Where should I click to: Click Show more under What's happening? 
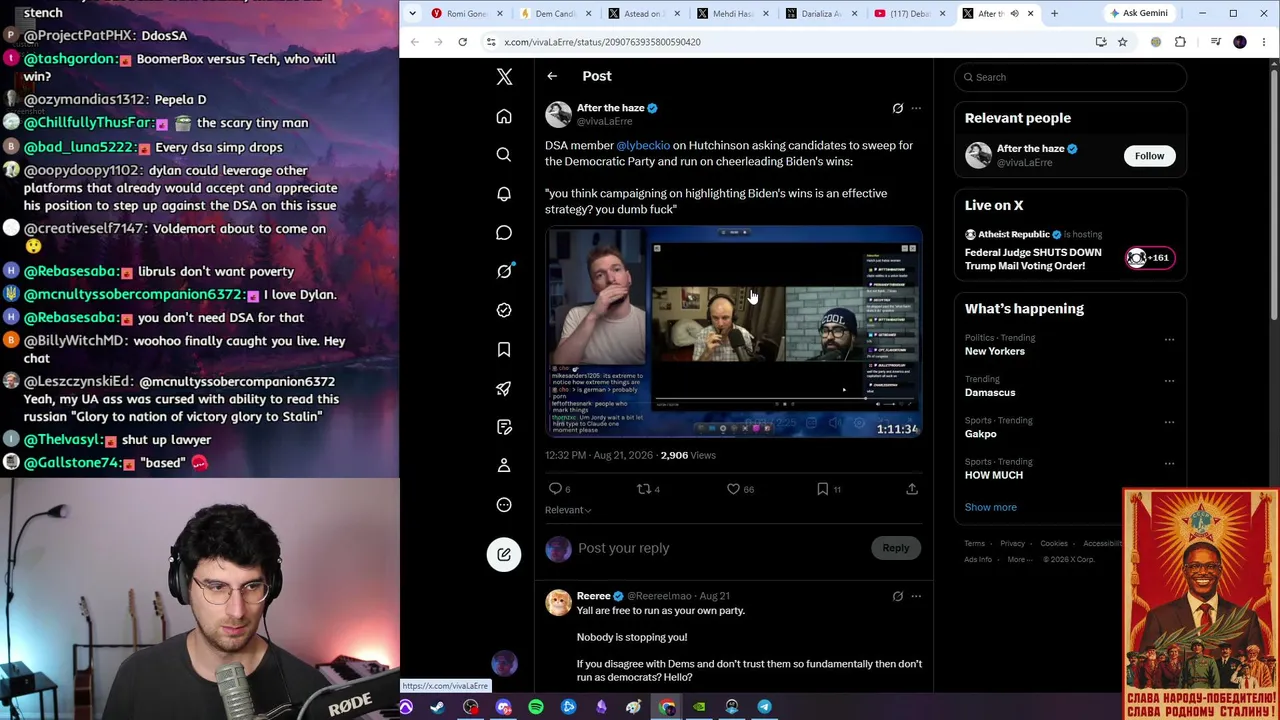click(990, 507)
